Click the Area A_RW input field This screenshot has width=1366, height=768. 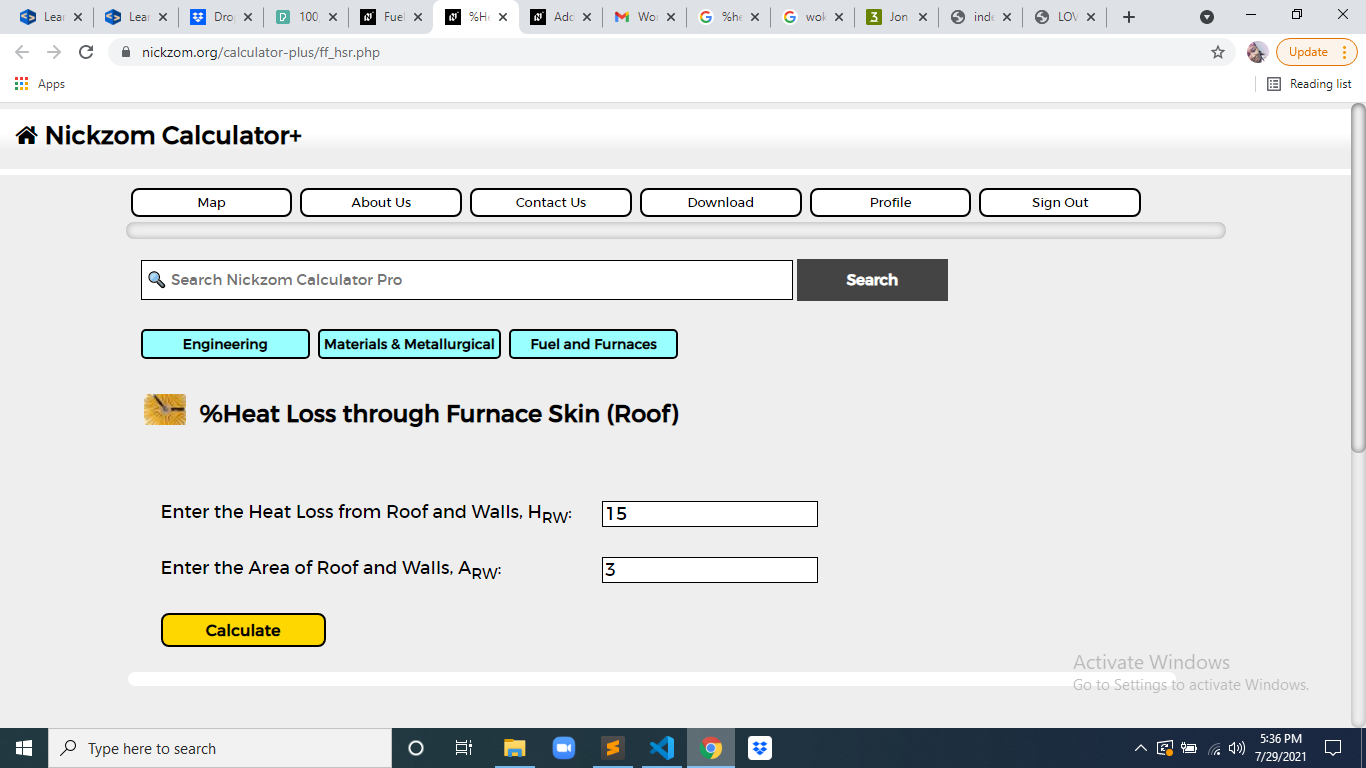710,570
